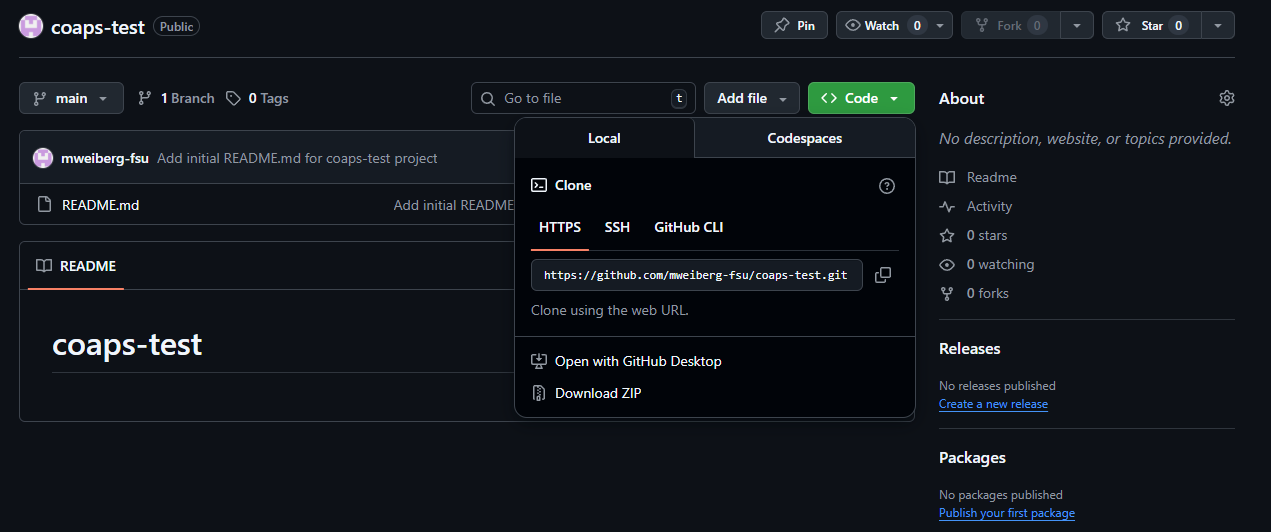Click the Pin repository button
Image resolution: width=1271 pixels, height=532 pixels.
794,26
